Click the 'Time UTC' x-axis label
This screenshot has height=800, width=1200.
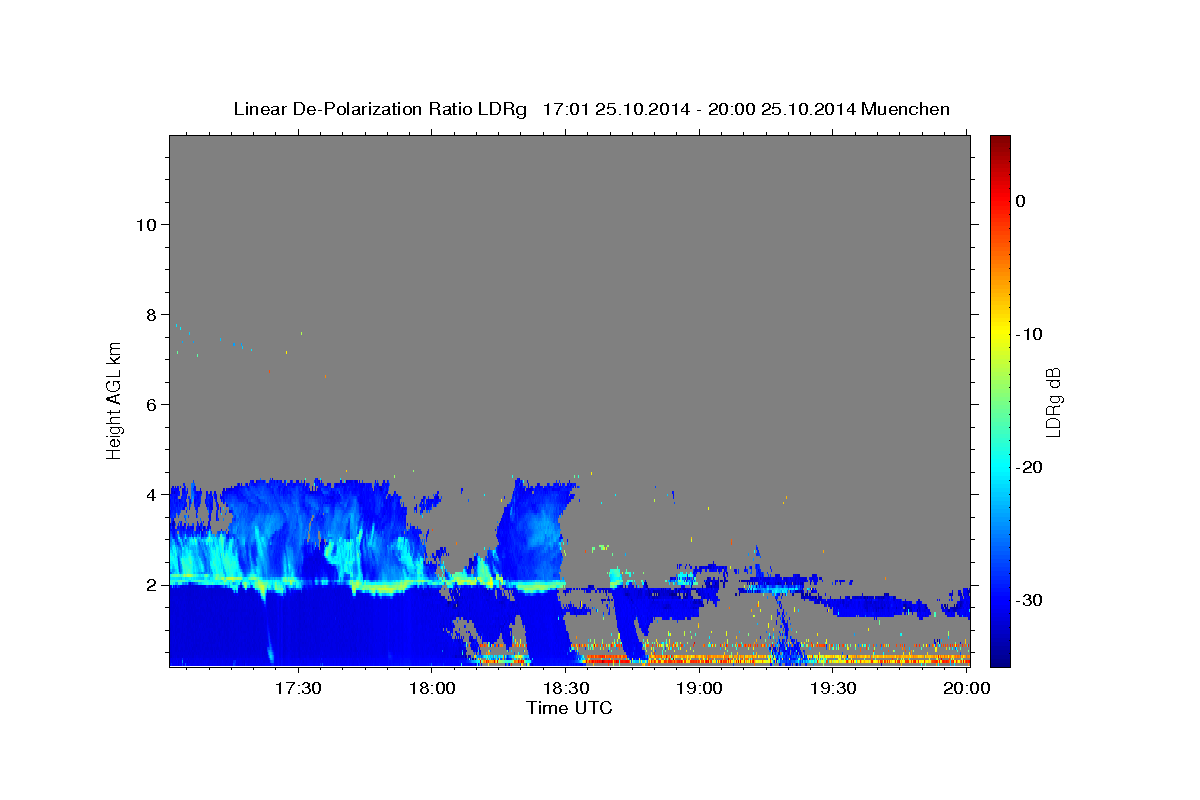click(569, 709)
